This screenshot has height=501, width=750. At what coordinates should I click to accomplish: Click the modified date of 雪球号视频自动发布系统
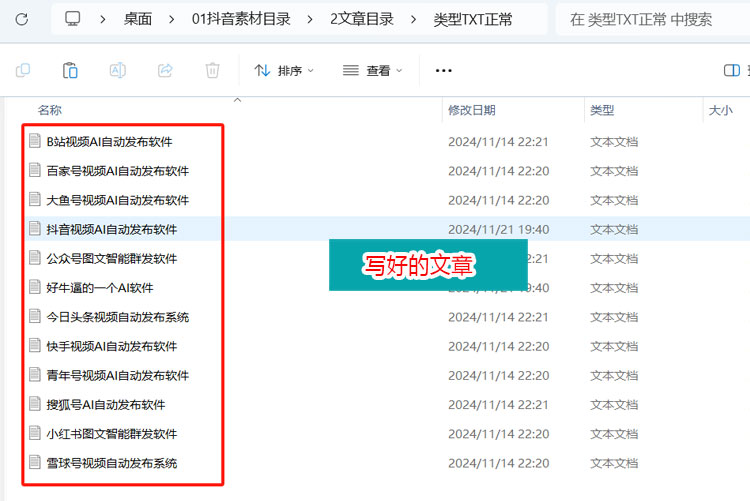tap(498, 463)
